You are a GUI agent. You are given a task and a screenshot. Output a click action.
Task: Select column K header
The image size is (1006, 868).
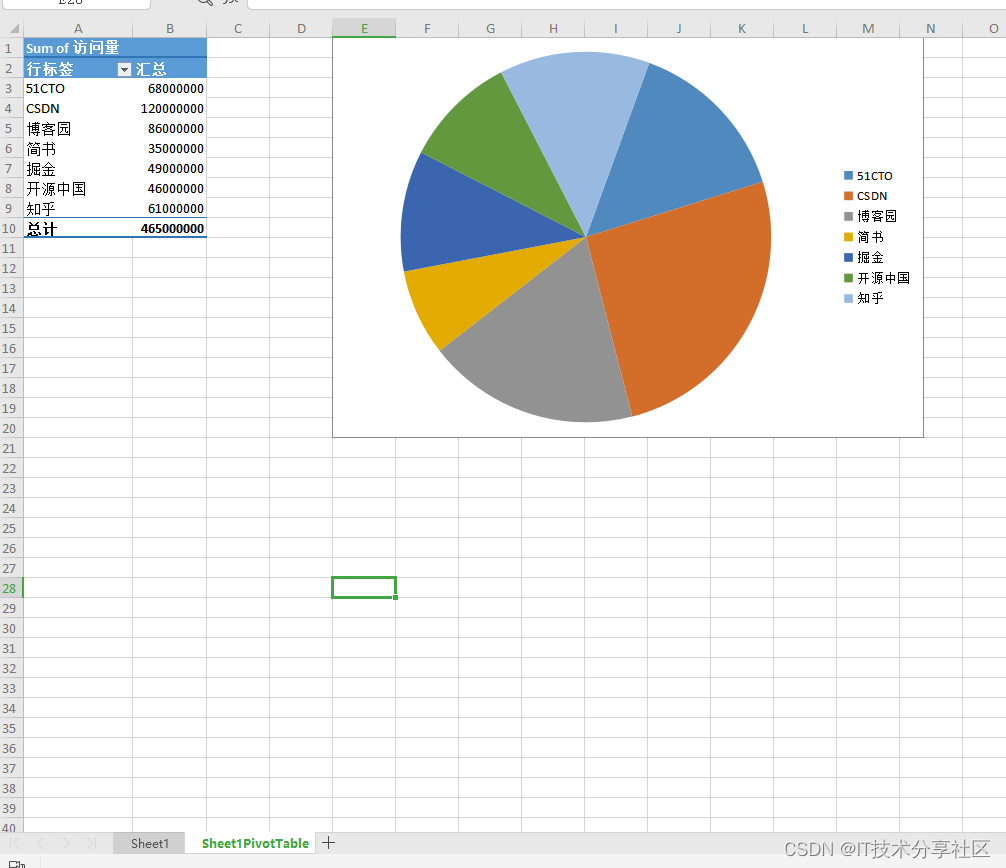click(x=742, y=28)
